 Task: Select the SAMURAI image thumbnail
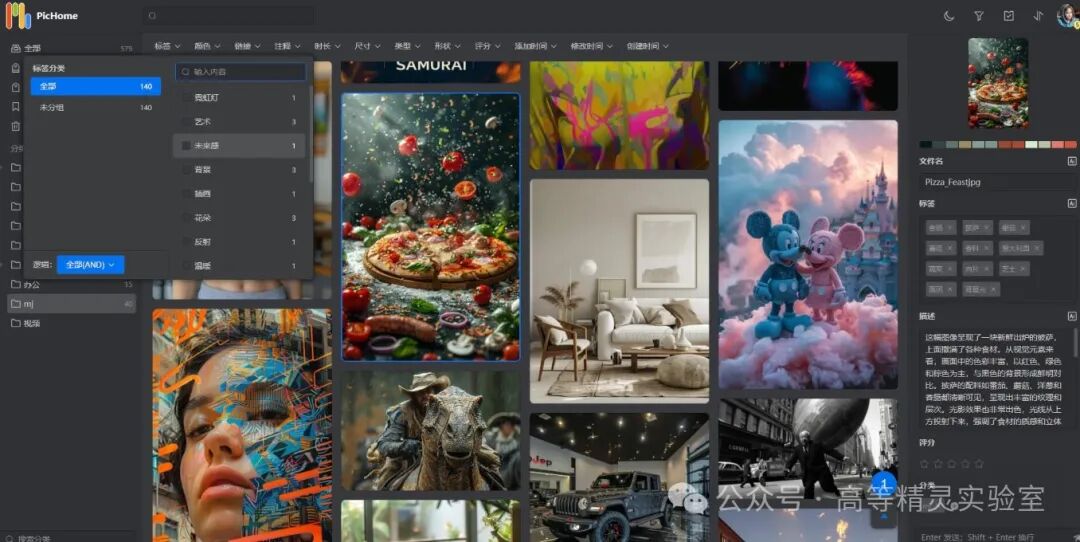430,72
